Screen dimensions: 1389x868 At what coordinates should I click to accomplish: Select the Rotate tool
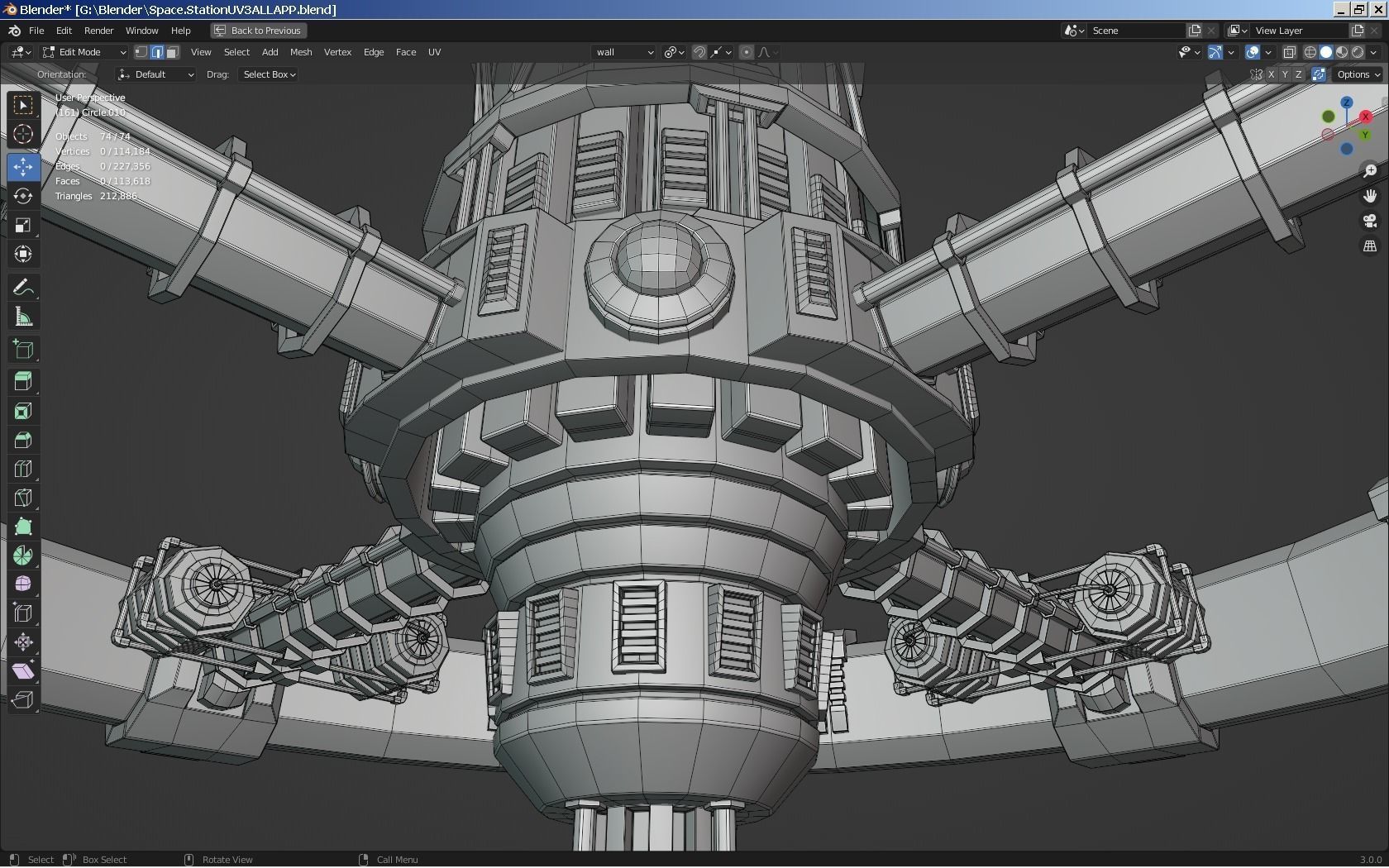tap(23, 196)
